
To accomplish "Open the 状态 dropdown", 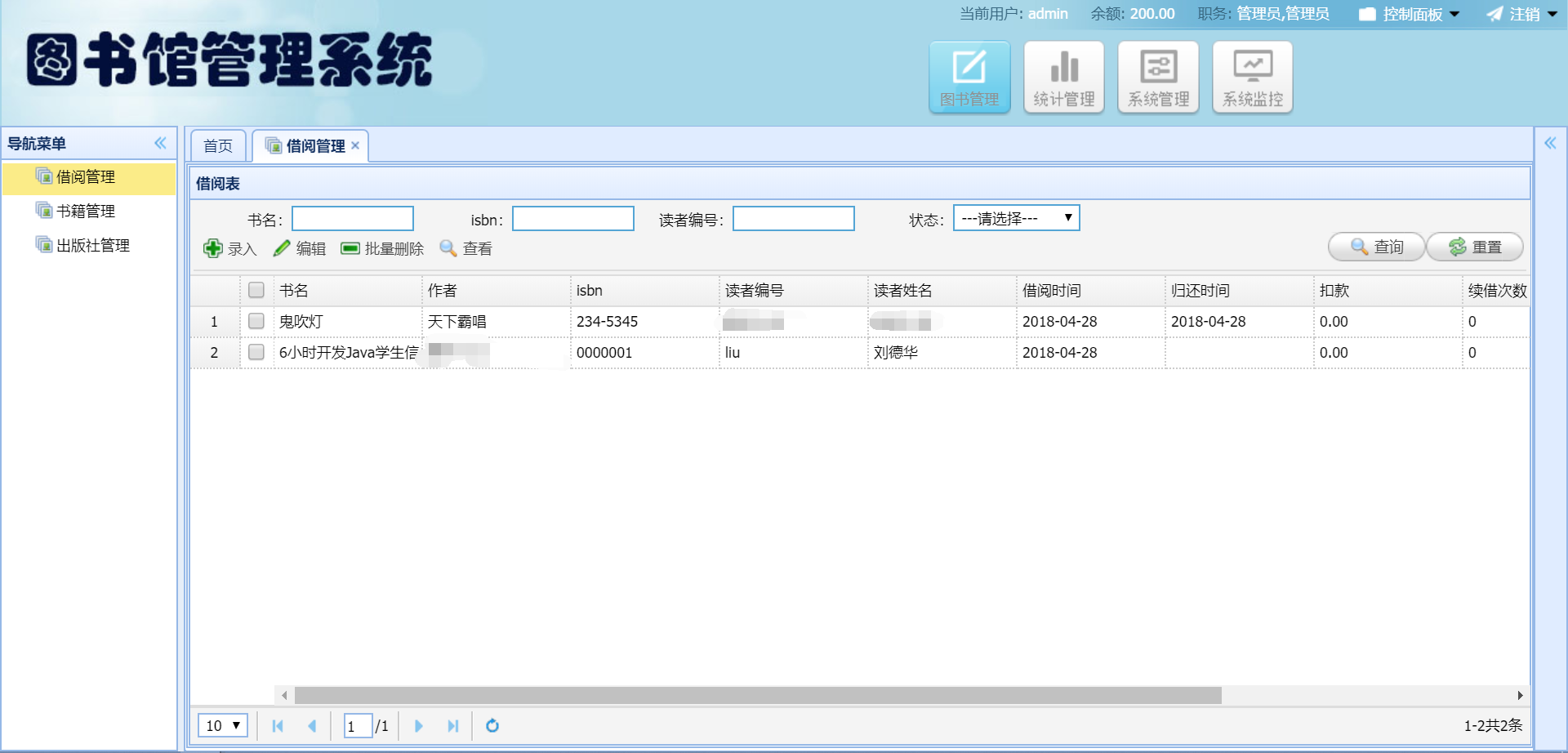I will (x=1017, y=218).
